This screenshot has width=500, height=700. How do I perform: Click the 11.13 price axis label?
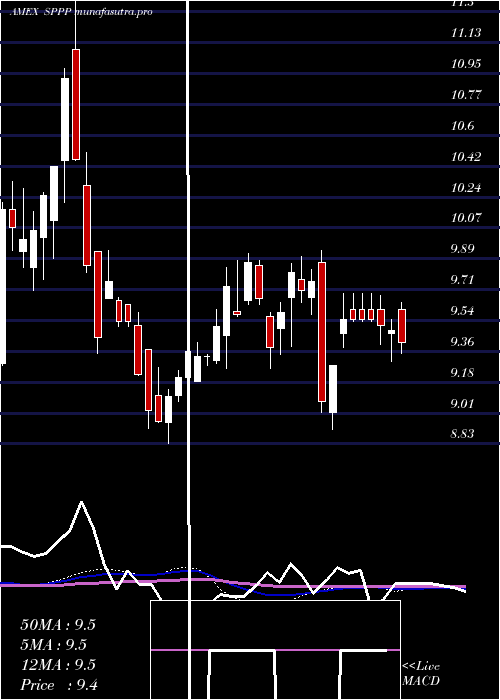click(466, 33)
